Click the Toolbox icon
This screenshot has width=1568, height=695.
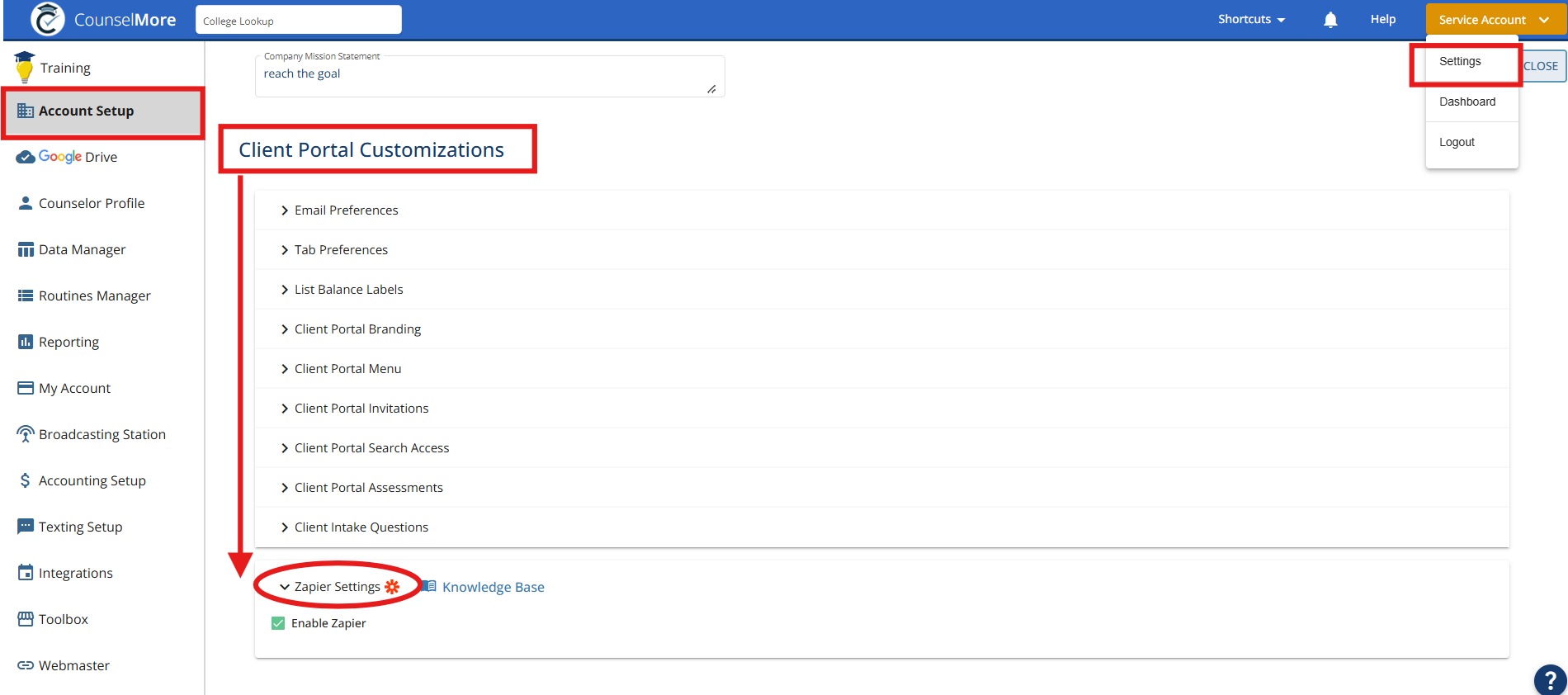(x=26, y=618)
